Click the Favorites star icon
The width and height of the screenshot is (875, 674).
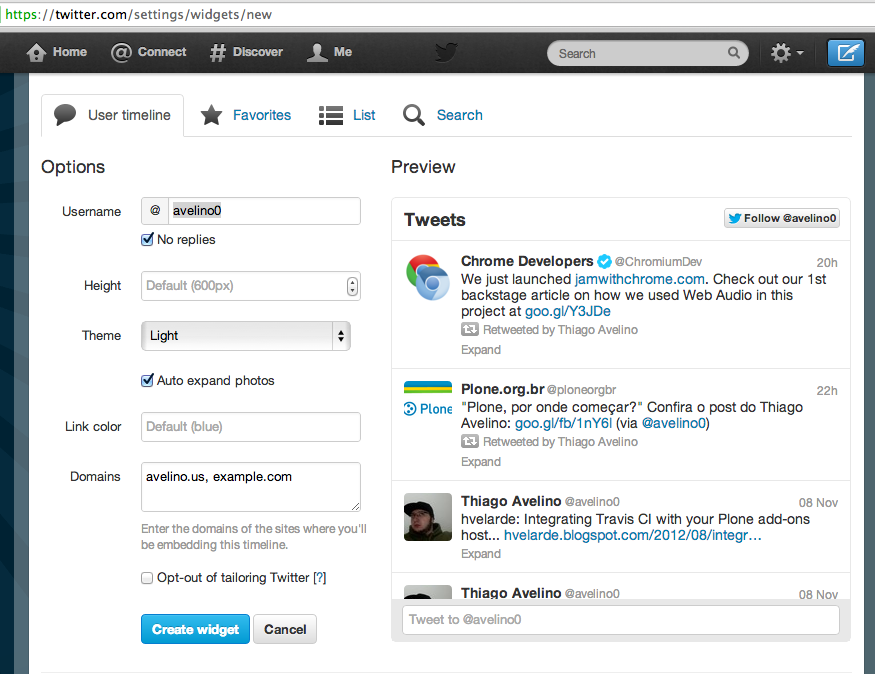(x=211, y=115)
